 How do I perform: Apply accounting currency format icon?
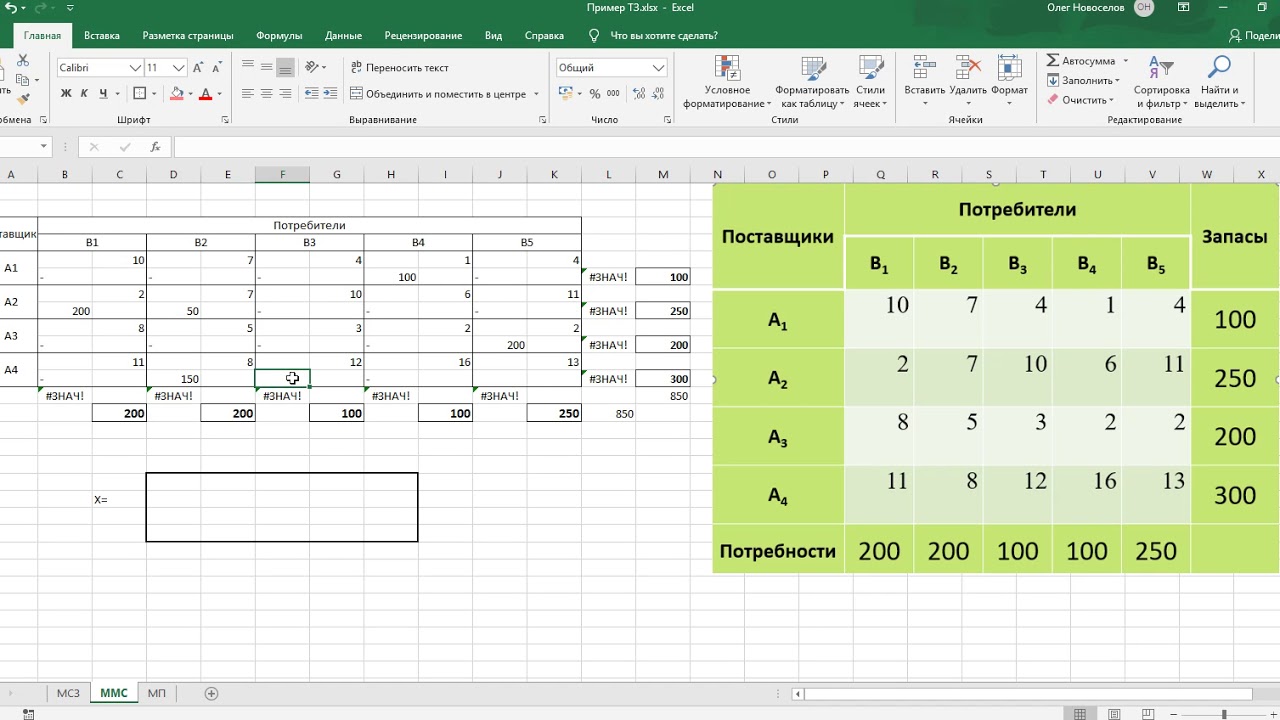coord(566,94)
